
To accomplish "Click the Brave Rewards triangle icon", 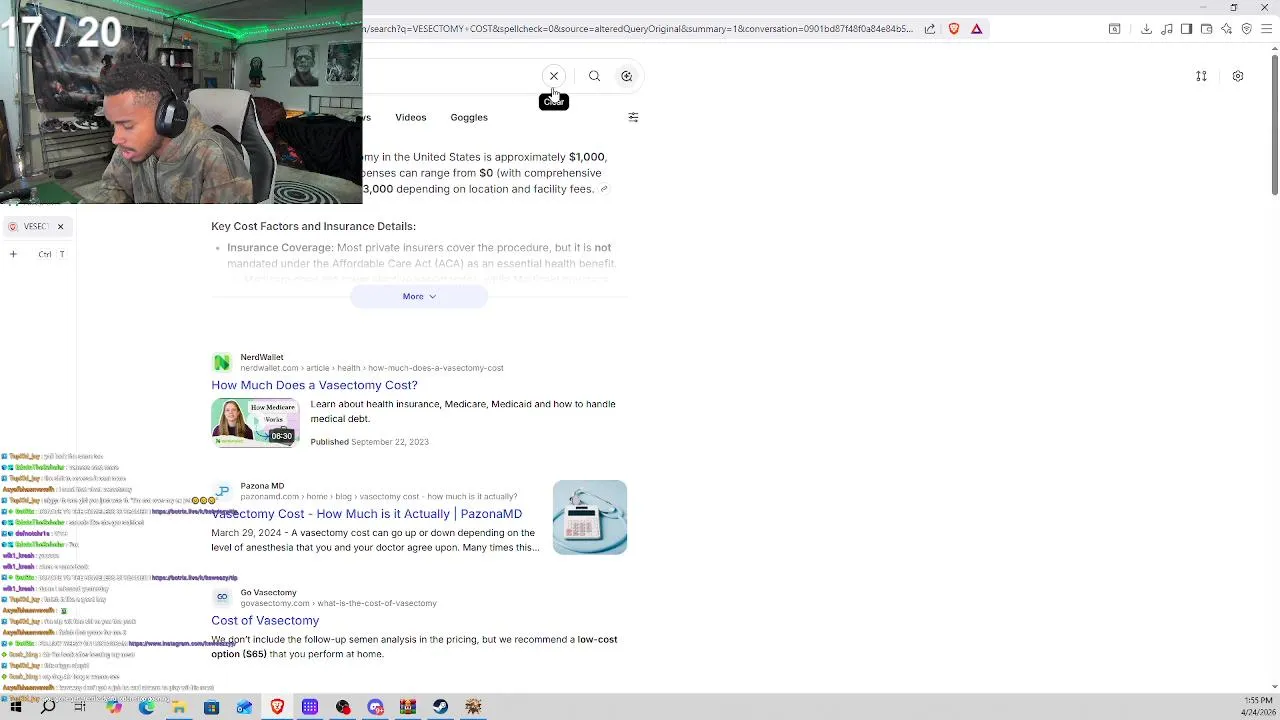I will click(977, 29).
